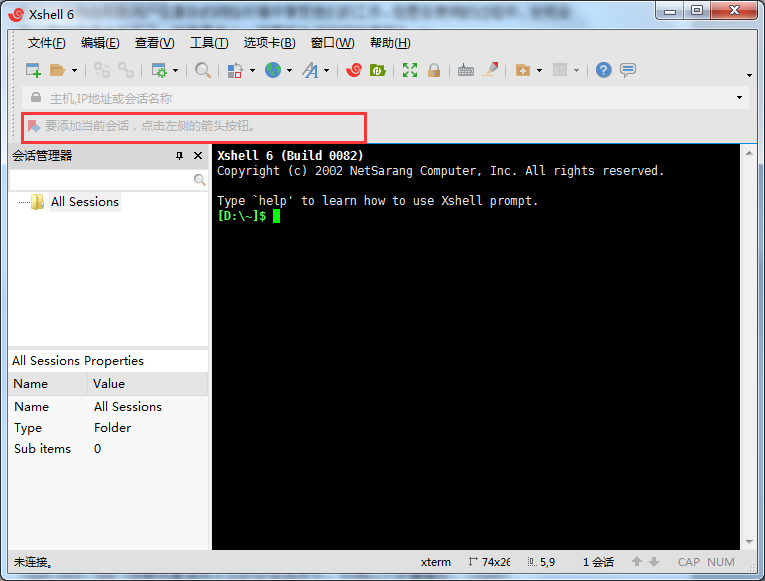Expand the Layout dropdown arrow

pyautogui.click(x=576, y=71)
